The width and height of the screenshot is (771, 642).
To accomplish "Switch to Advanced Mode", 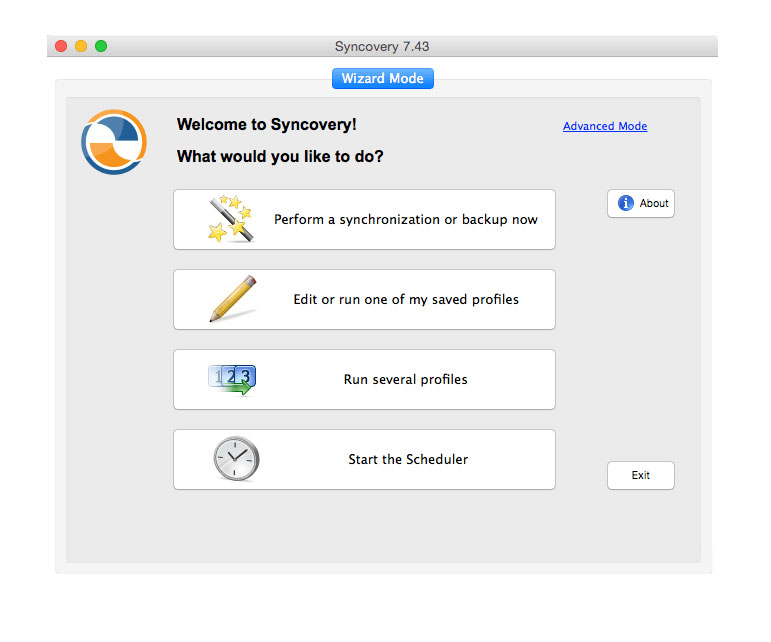I will 604,126.
